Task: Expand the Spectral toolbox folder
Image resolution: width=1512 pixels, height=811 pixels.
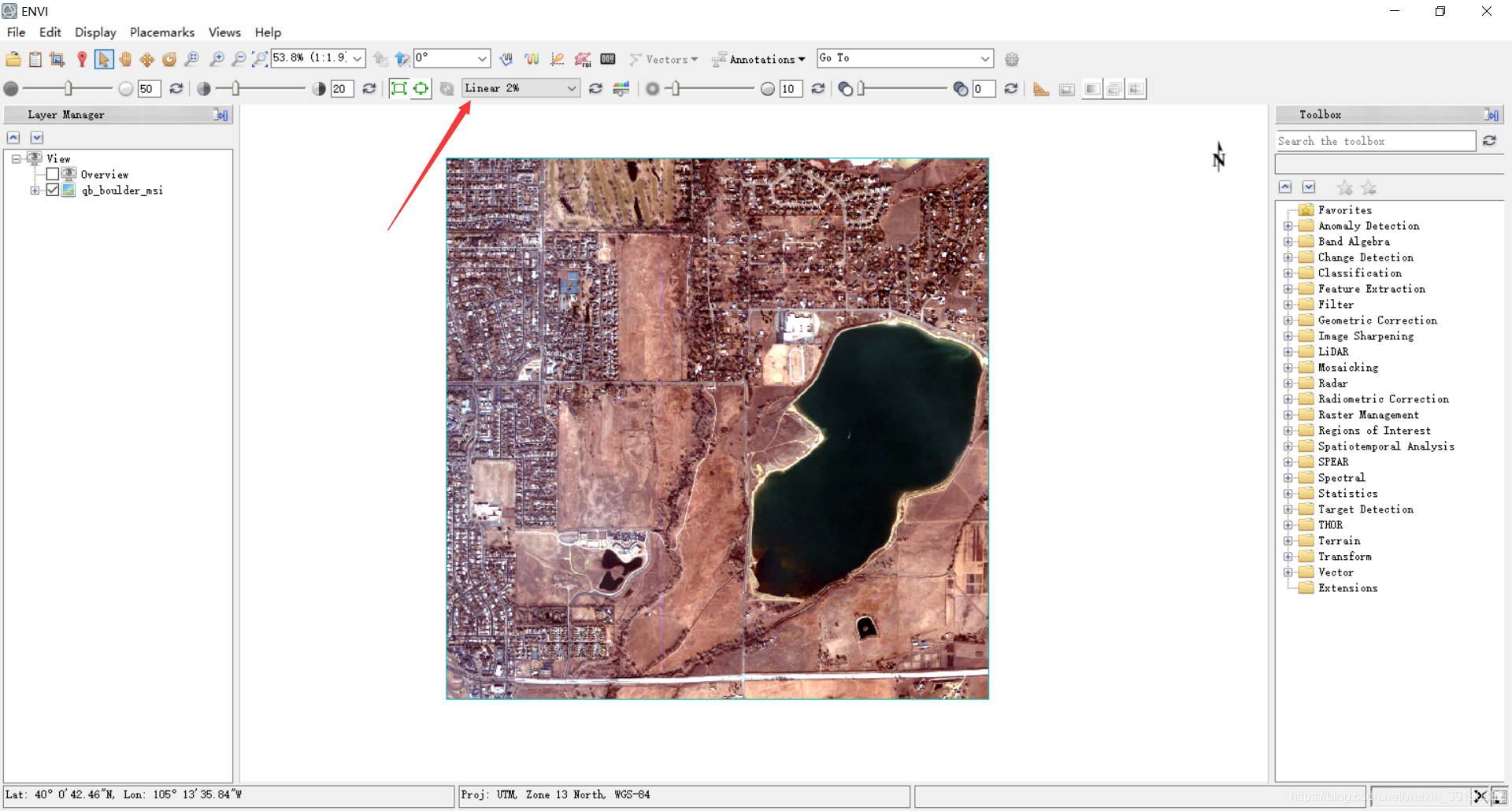Action: (x=1288, y=478)
